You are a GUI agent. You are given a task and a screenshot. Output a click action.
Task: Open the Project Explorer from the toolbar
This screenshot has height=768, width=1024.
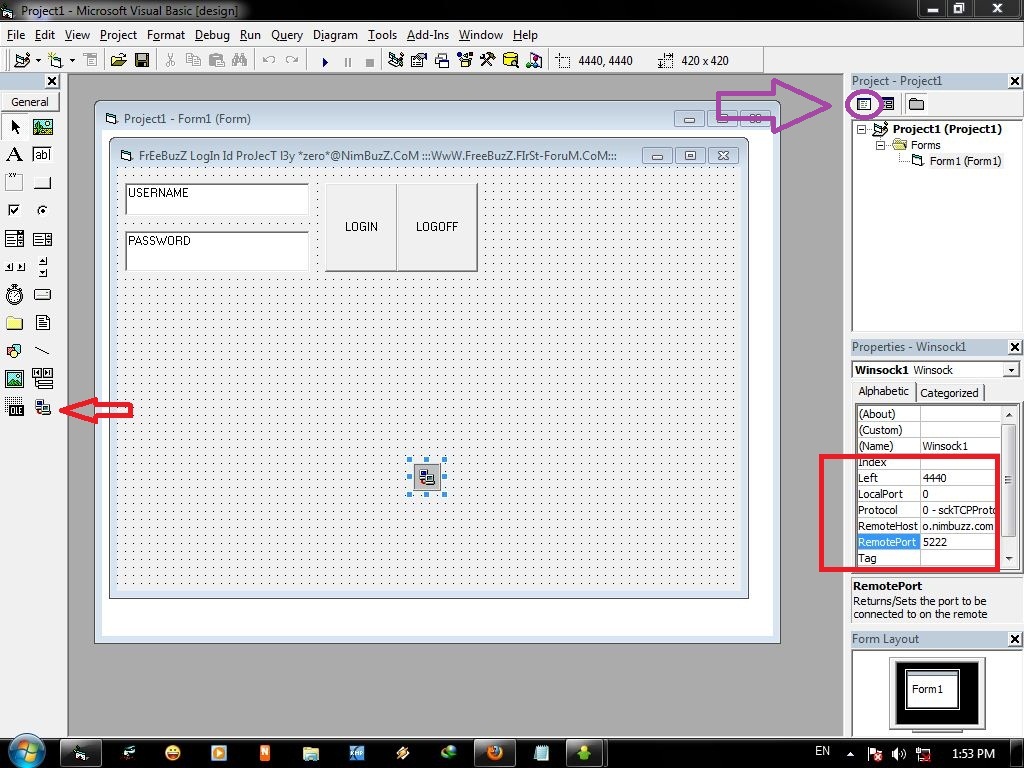coord(395,61)
